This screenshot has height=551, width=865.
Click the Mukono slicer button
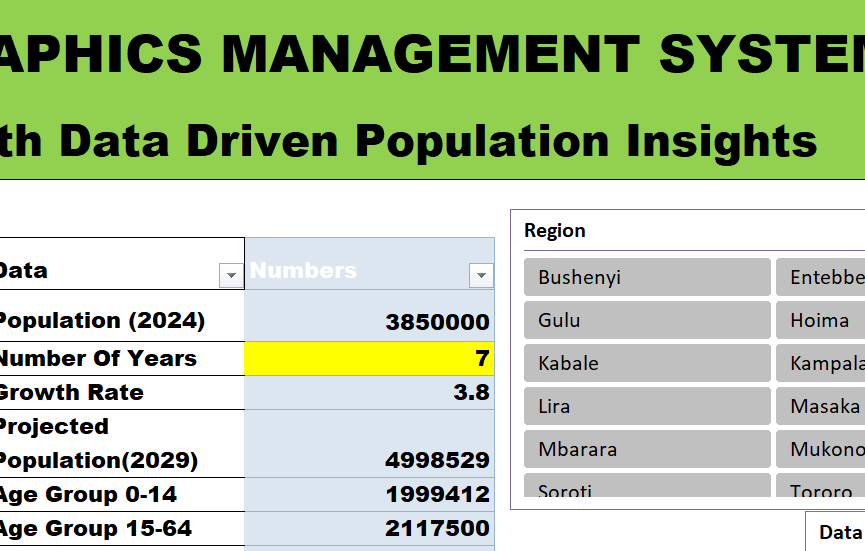point(820,449)
